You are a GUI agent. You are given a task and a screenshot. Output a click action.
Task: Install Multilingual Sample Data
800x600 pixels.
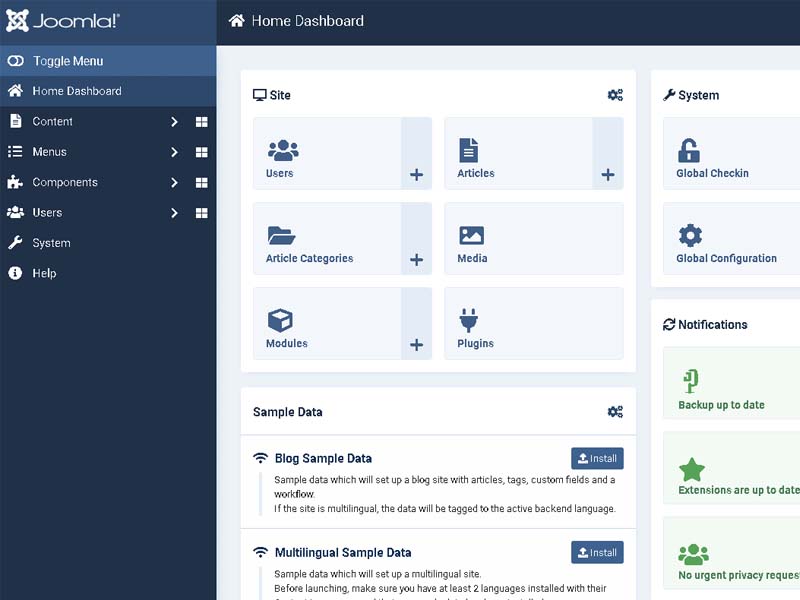coord(597,553)
